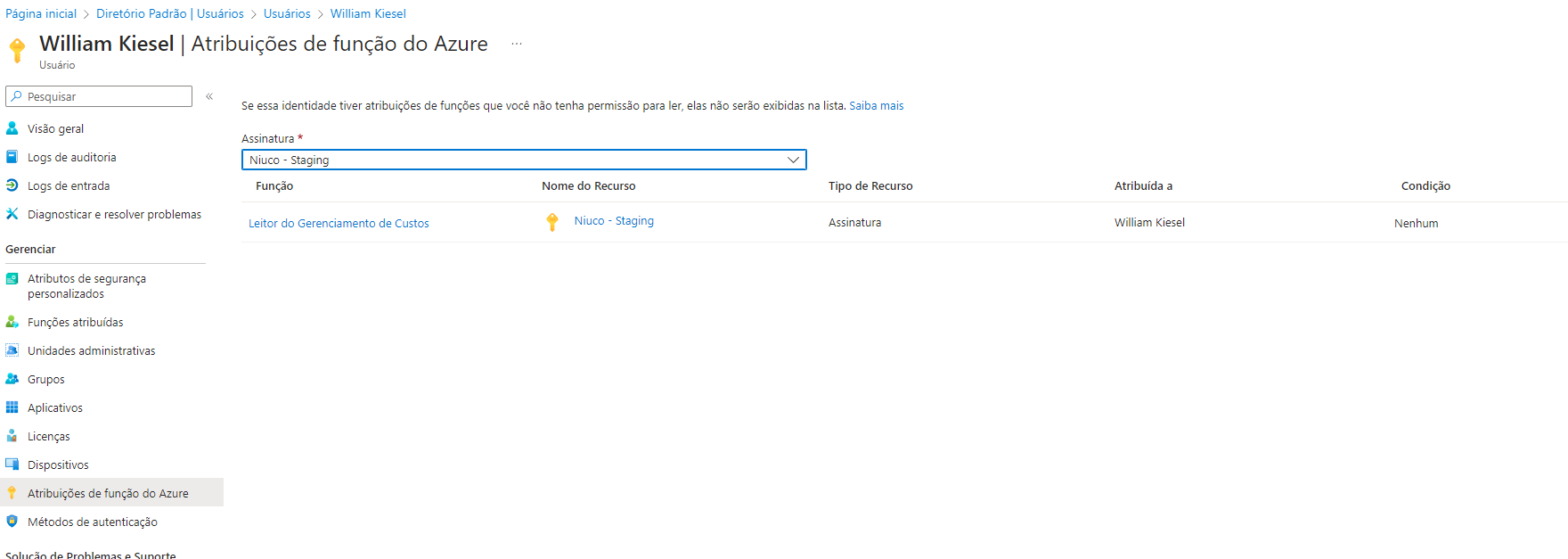Click the Atribuída a column header
Screen dimensions: 1568x559
coord(1143,185)
